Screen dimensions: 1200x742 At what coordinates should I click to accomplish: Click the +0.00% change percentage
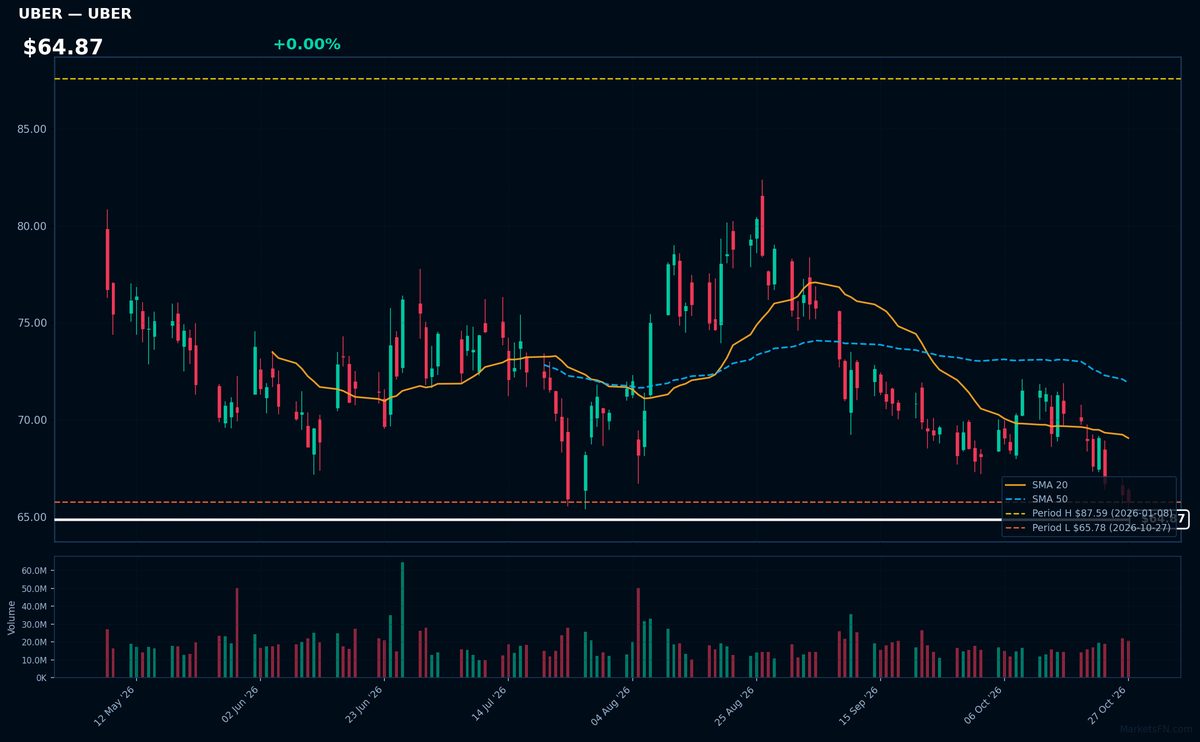[x=307, y=44]
